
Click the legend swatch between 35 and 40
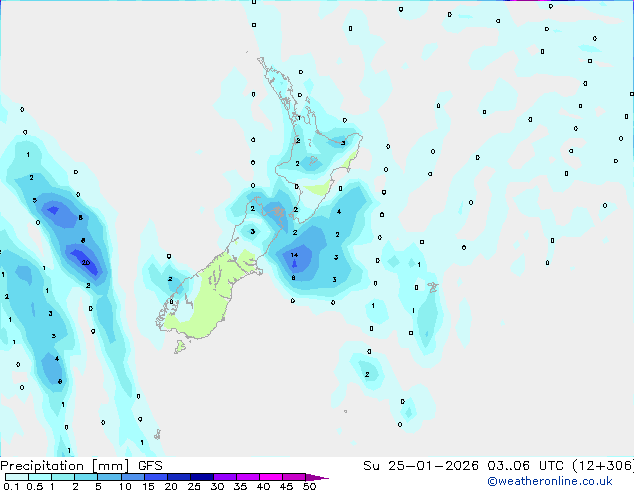[247, 477]
